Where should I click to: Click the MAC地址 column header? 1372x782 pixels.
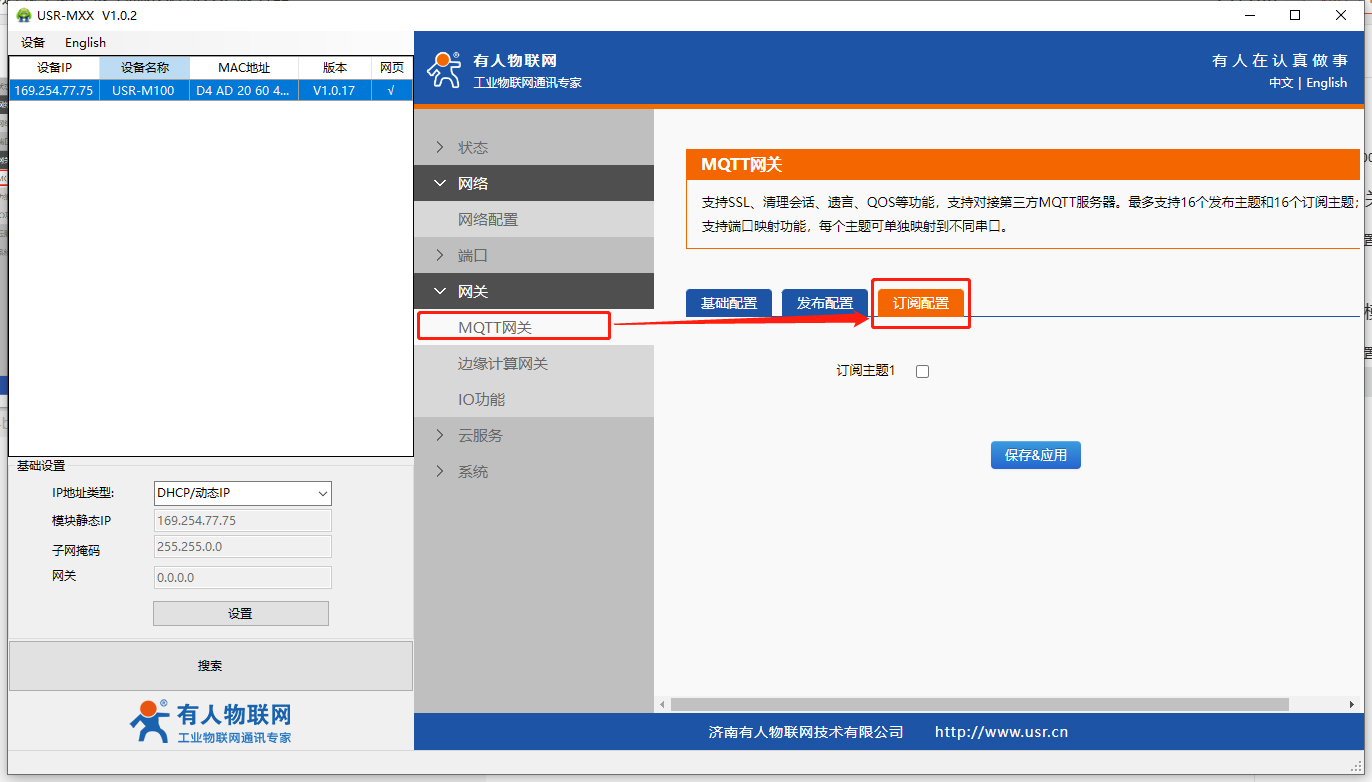tap(244, 68)
